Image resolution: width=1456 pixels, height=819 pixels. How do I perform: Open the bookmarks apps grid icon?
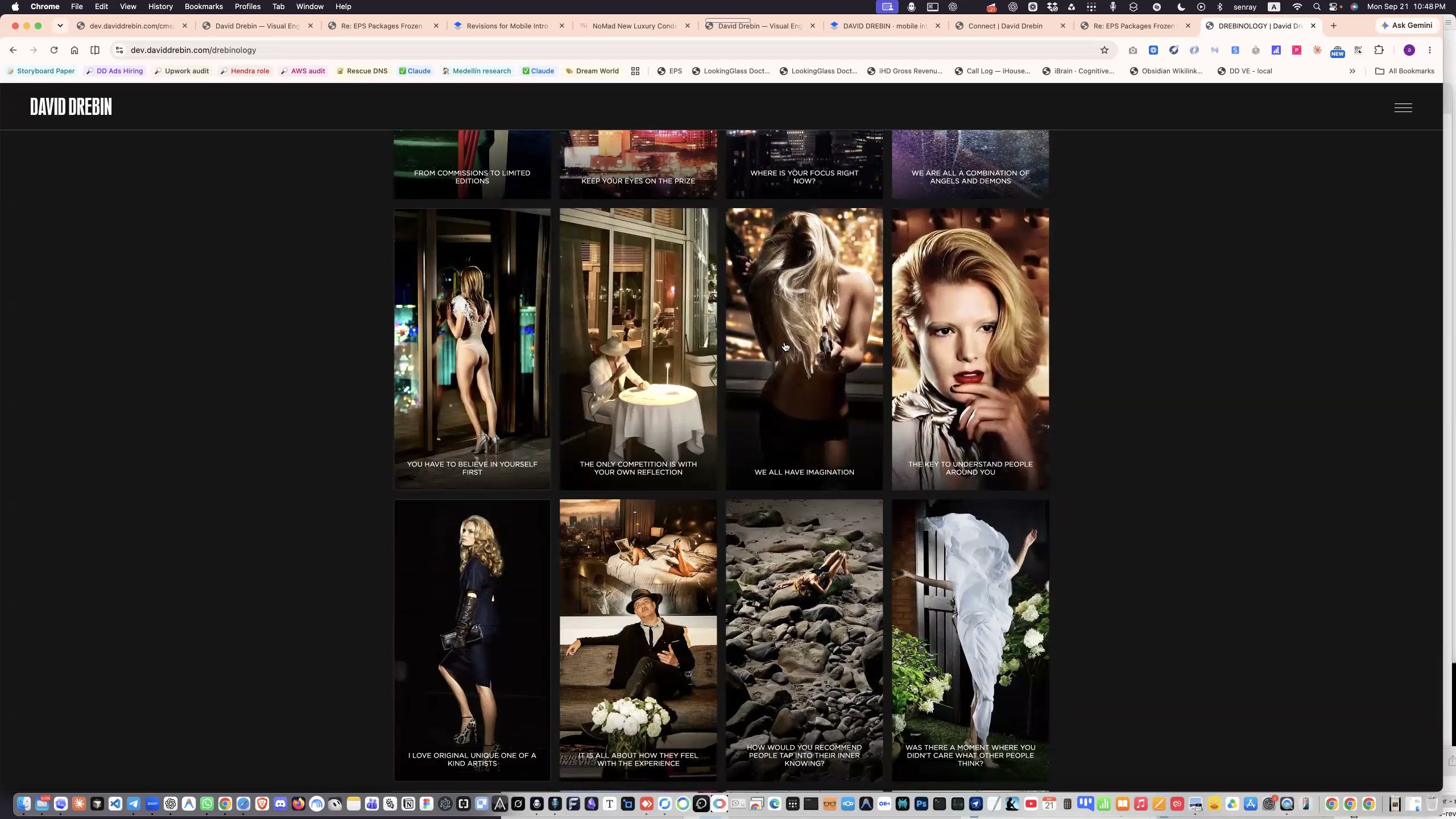(635, 71)
